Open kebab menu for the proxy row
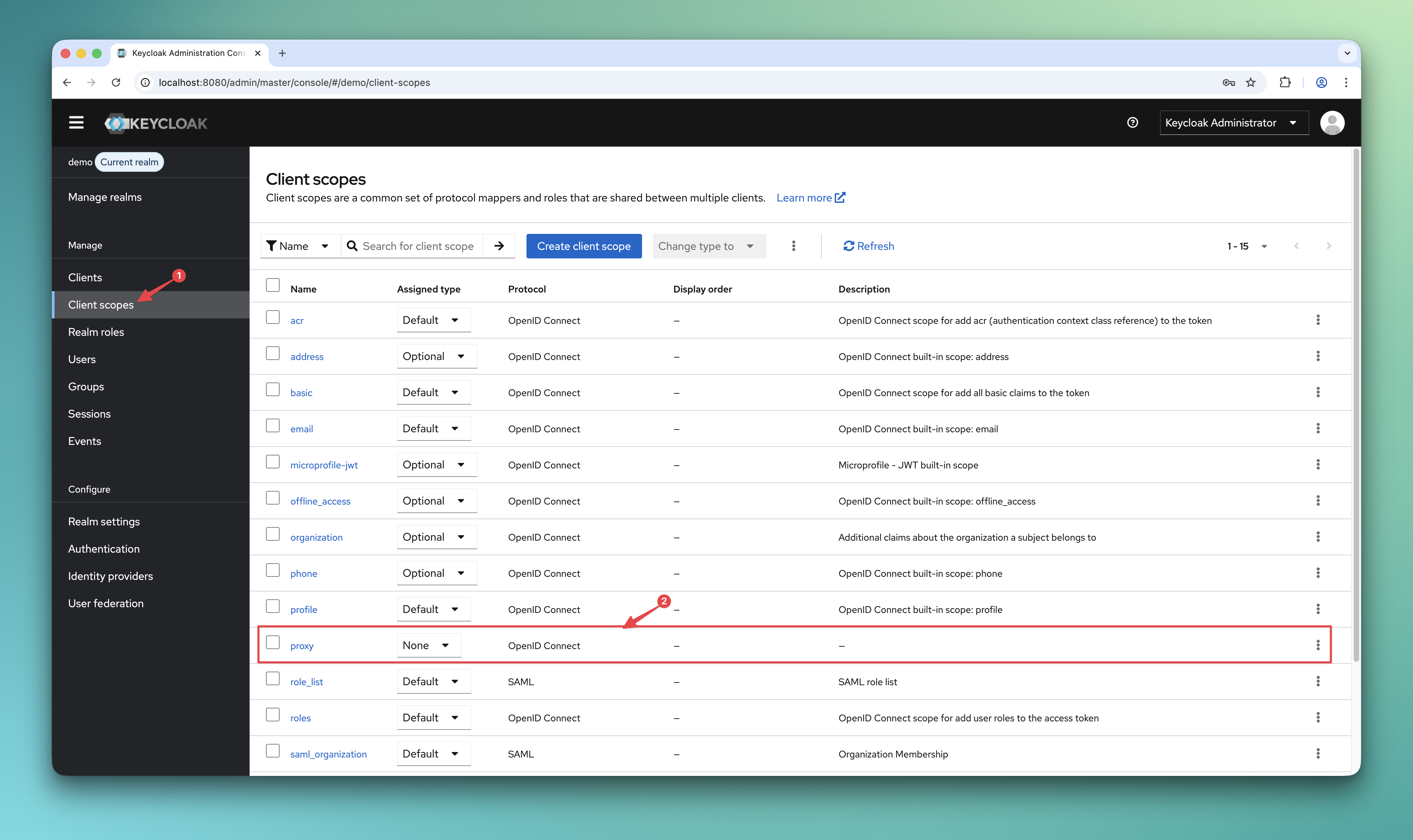Screen dimensions: 1413x840 1318,645
